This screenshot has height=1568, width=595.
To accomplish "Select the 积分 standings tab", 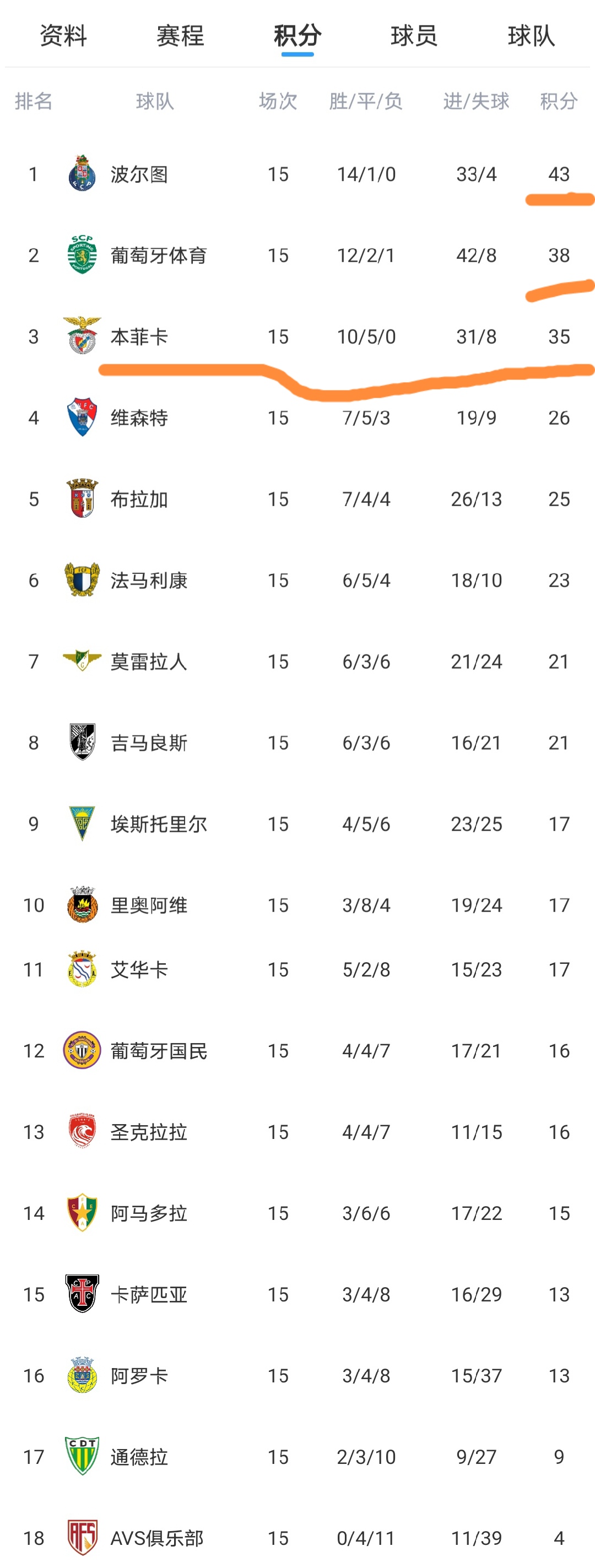I will coord(297,35).
